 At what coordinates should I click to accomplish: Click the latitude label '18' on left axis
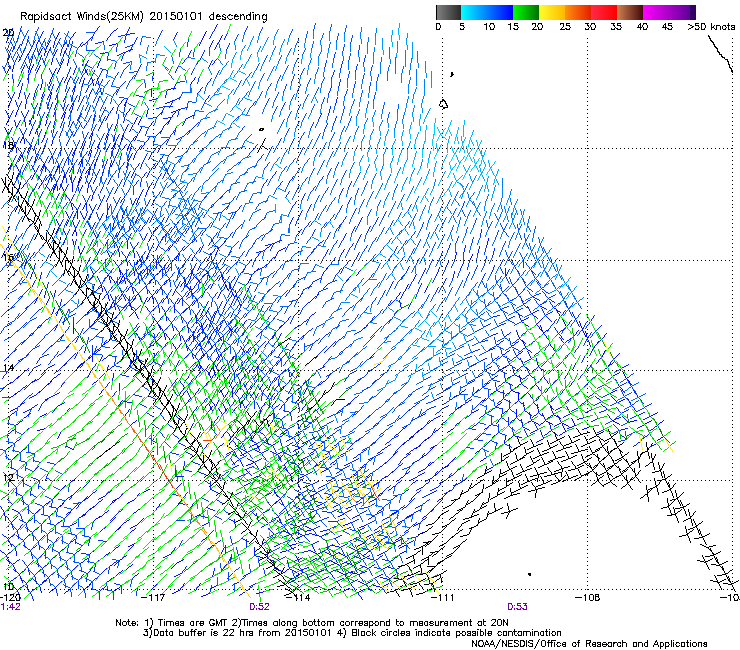[x=8, y=145]
